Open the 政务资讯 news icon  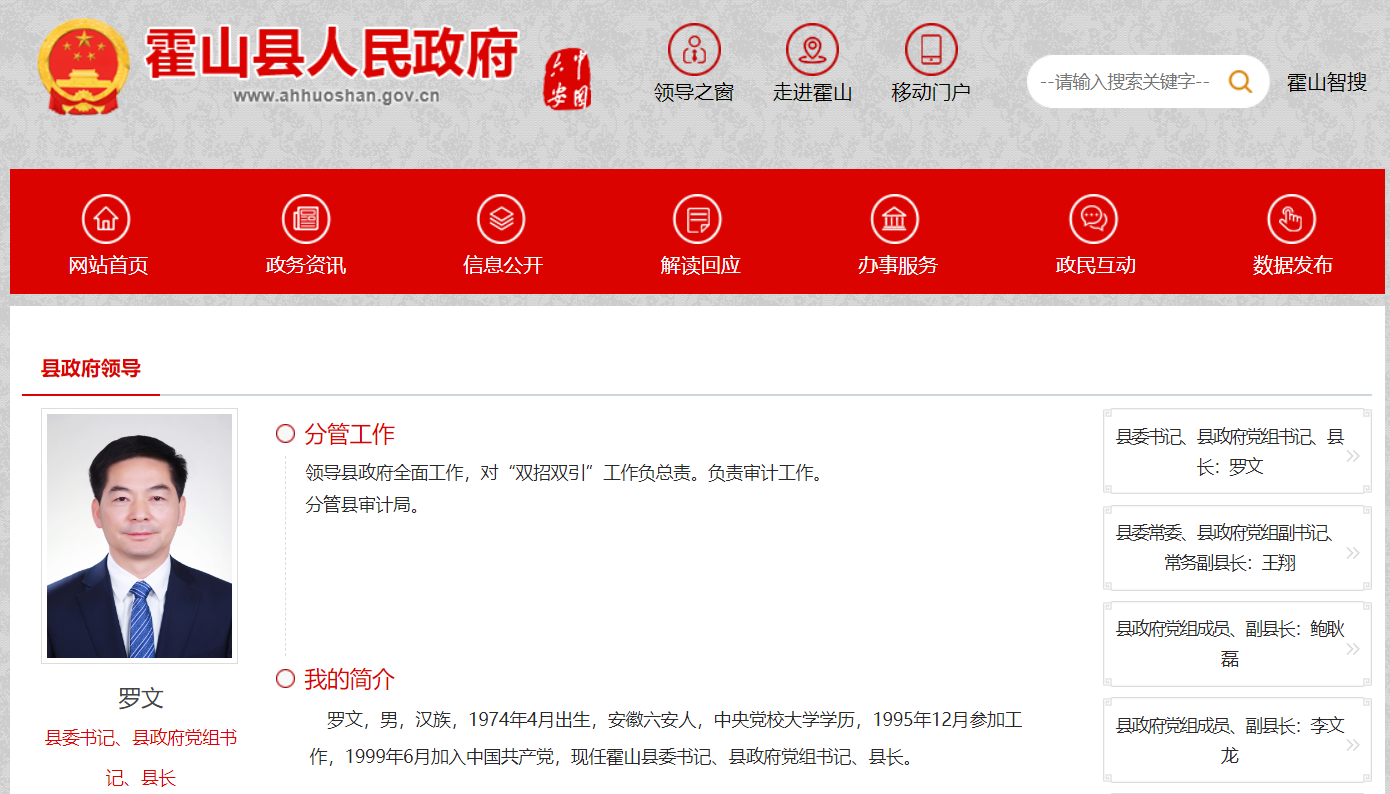305,218
